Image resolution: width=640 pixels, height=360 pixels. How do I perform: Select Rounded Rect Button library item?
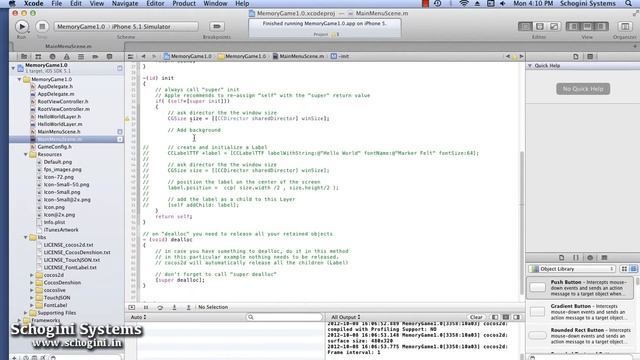pyautogui.click(x=580, y=336)
